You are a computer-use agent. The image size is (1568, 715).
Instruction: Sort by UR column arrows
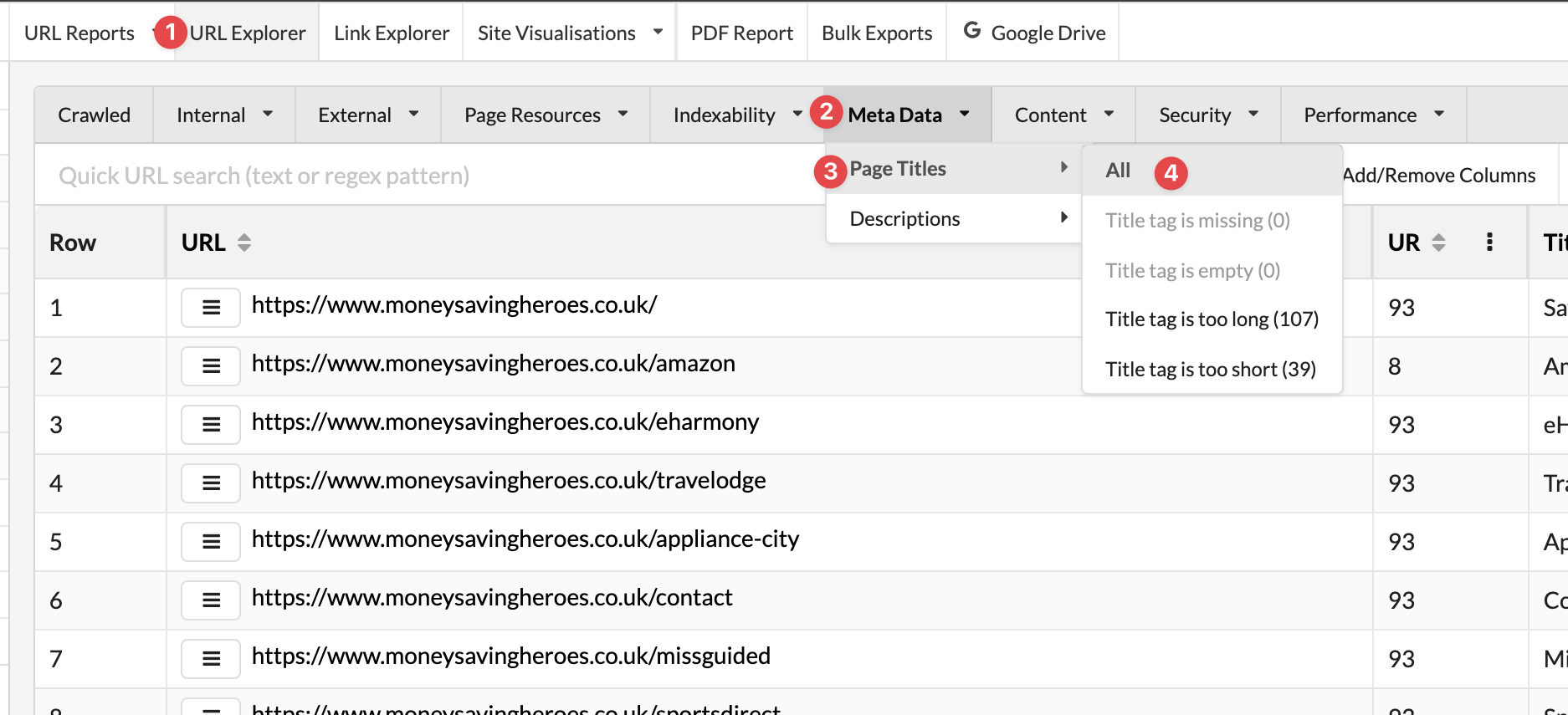click(x=1438, y=243)
